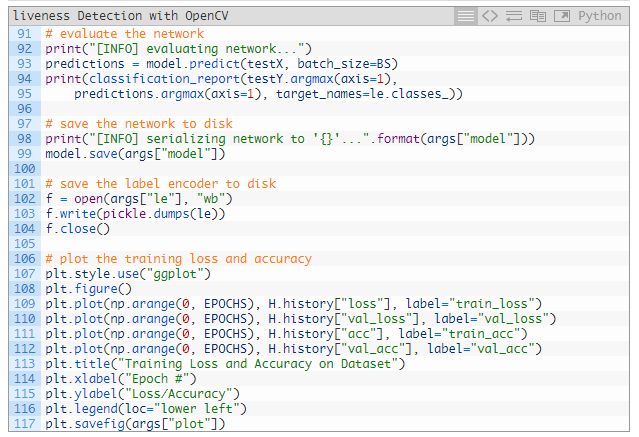
Task: Toggle line numbers with the lines icon
Action: tap(466, 16)
